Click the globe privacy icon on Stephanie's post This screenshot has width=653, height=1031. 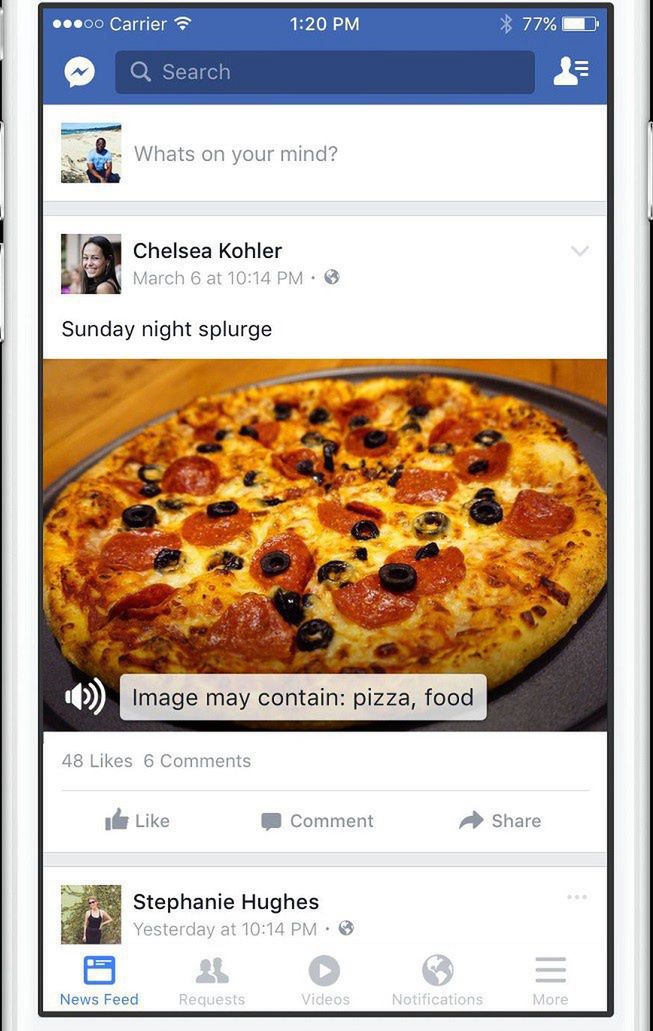tap(346, 928)
